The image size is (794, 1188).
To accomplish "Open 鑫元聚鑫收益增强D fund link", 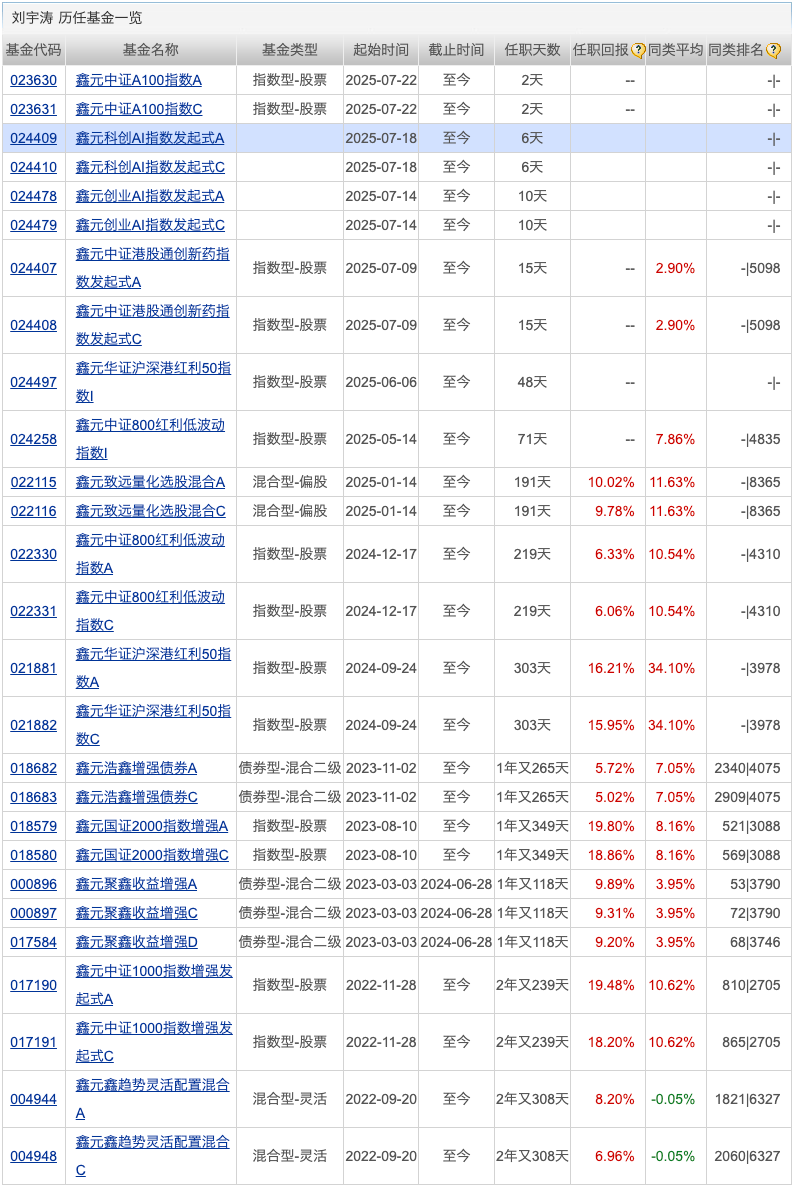I will (x=136, y=942).
